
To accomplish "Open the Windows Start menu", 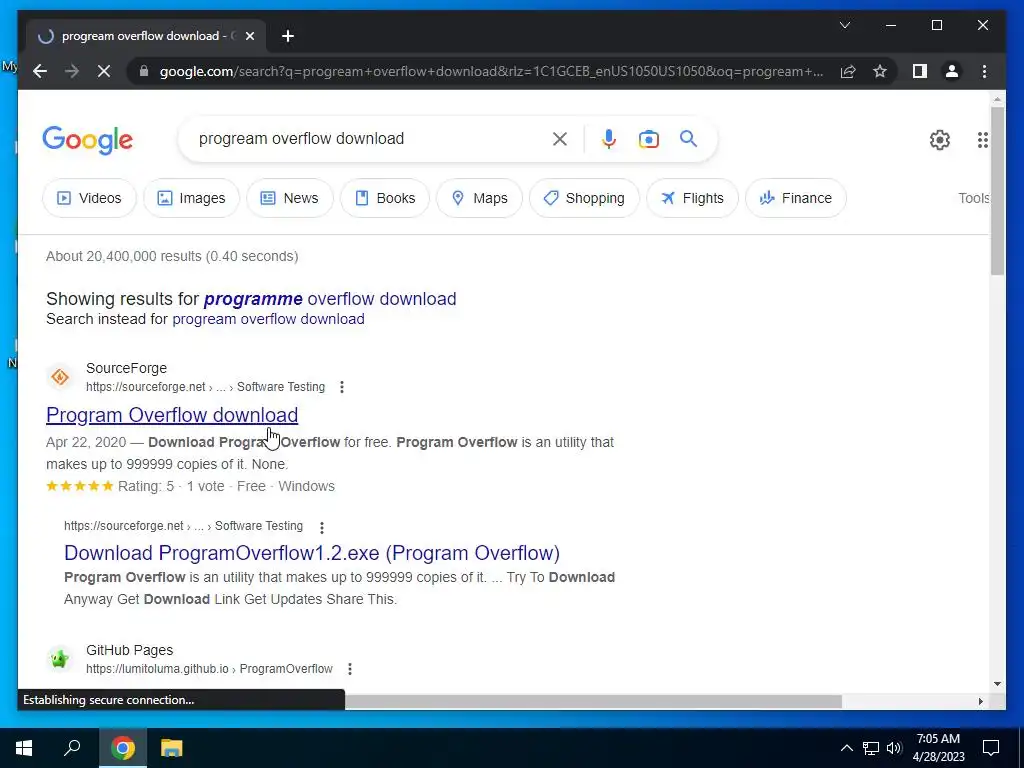I will tap(24, 747).
